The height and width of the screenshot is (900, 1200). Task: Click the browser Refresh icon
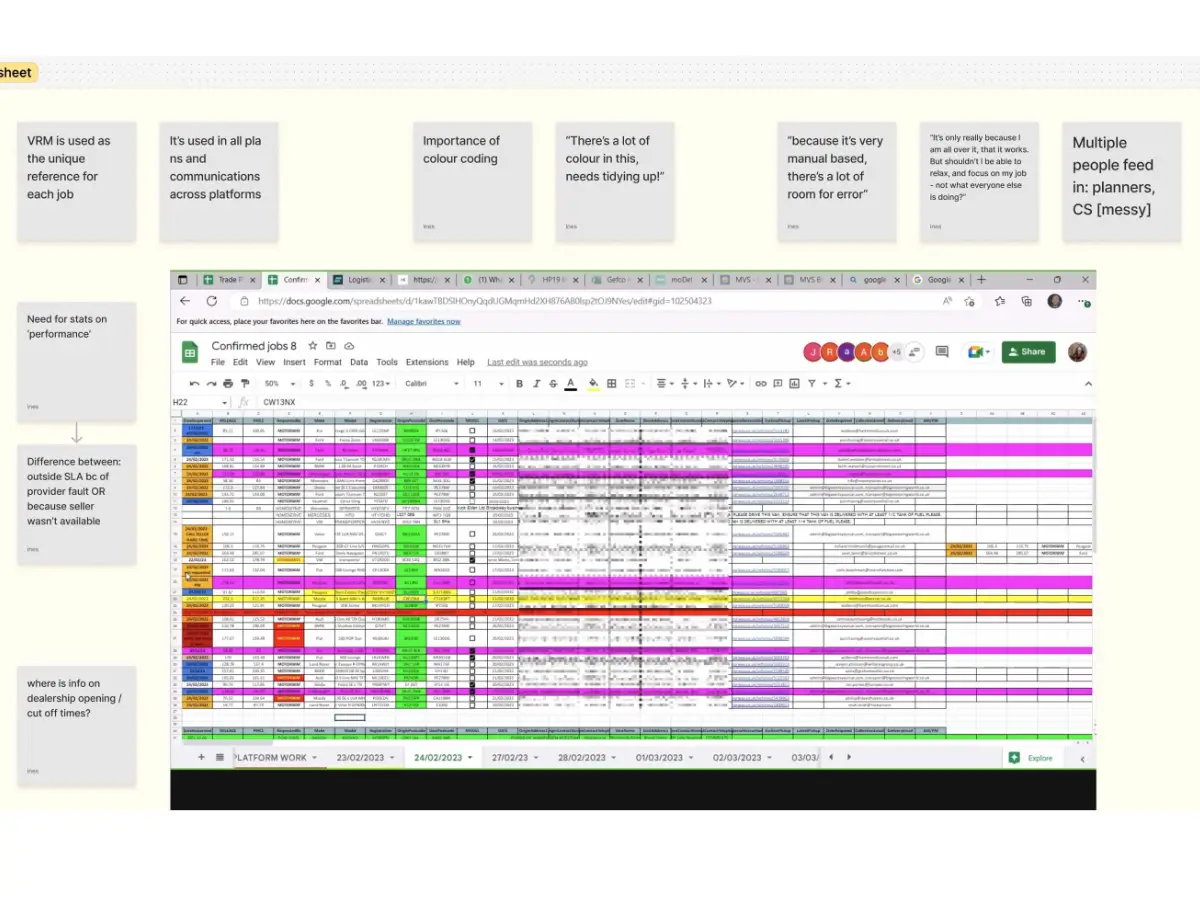(x=212, y=300)
